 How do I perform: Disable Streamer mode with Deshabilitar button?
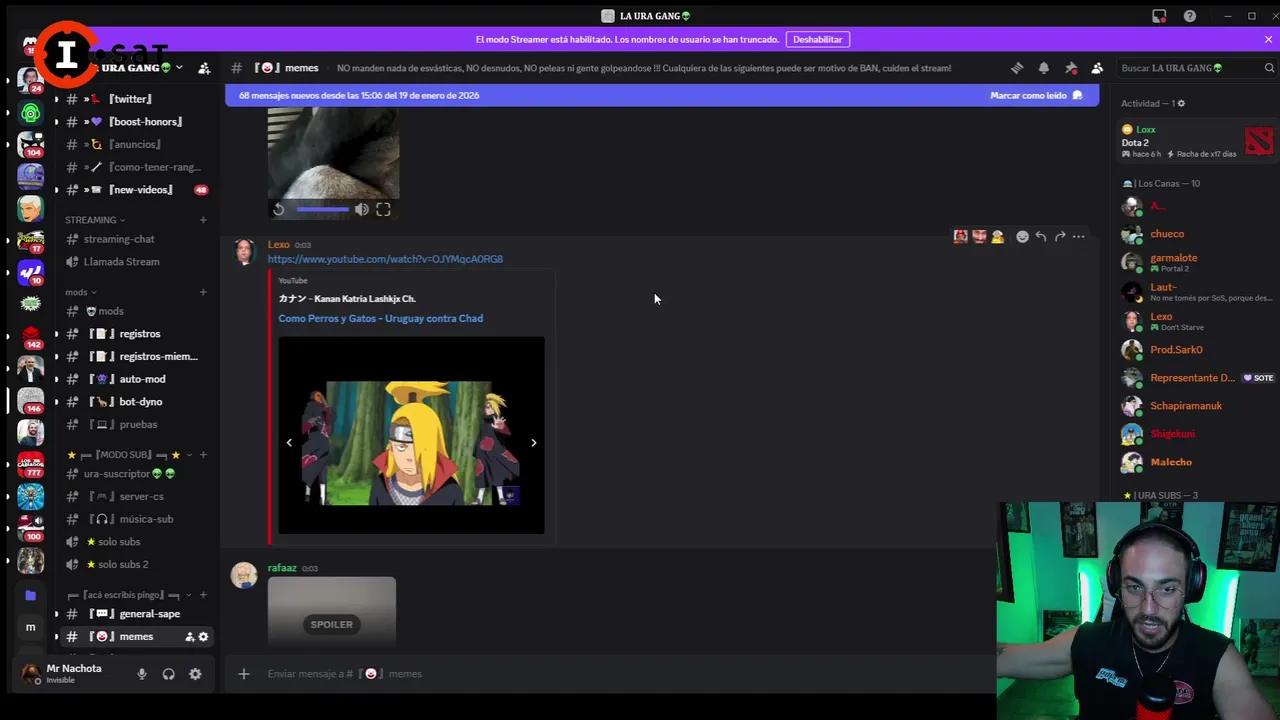click(818, 39)
